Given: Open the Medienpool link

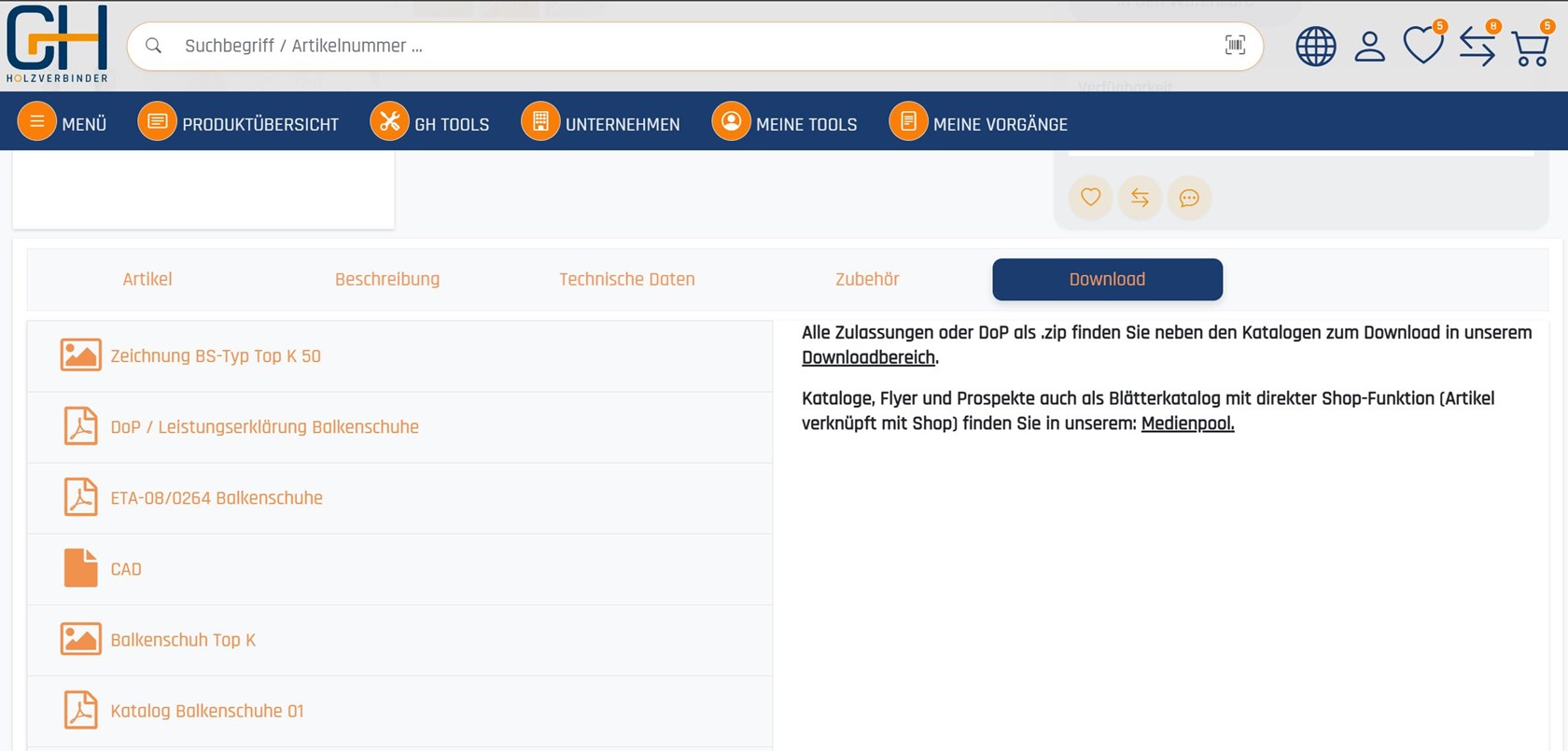Looking at the screenshot, I should 1187,424.
